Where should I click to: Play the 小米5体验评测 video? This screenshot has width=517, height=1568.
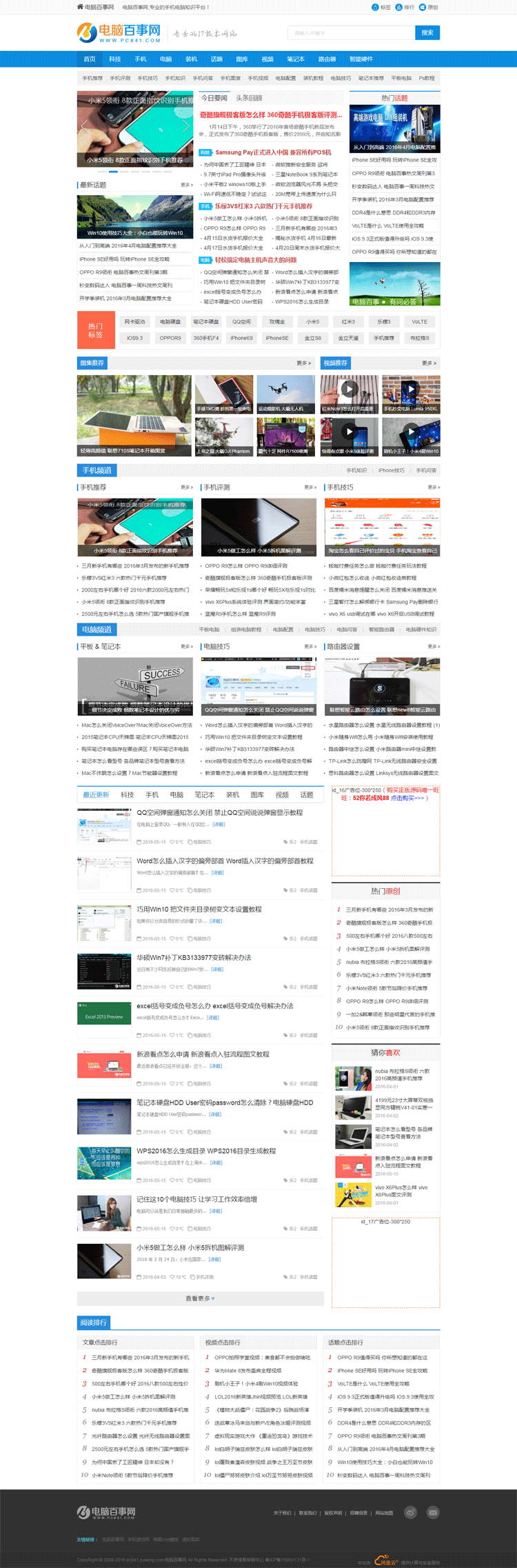coord(349,432)
